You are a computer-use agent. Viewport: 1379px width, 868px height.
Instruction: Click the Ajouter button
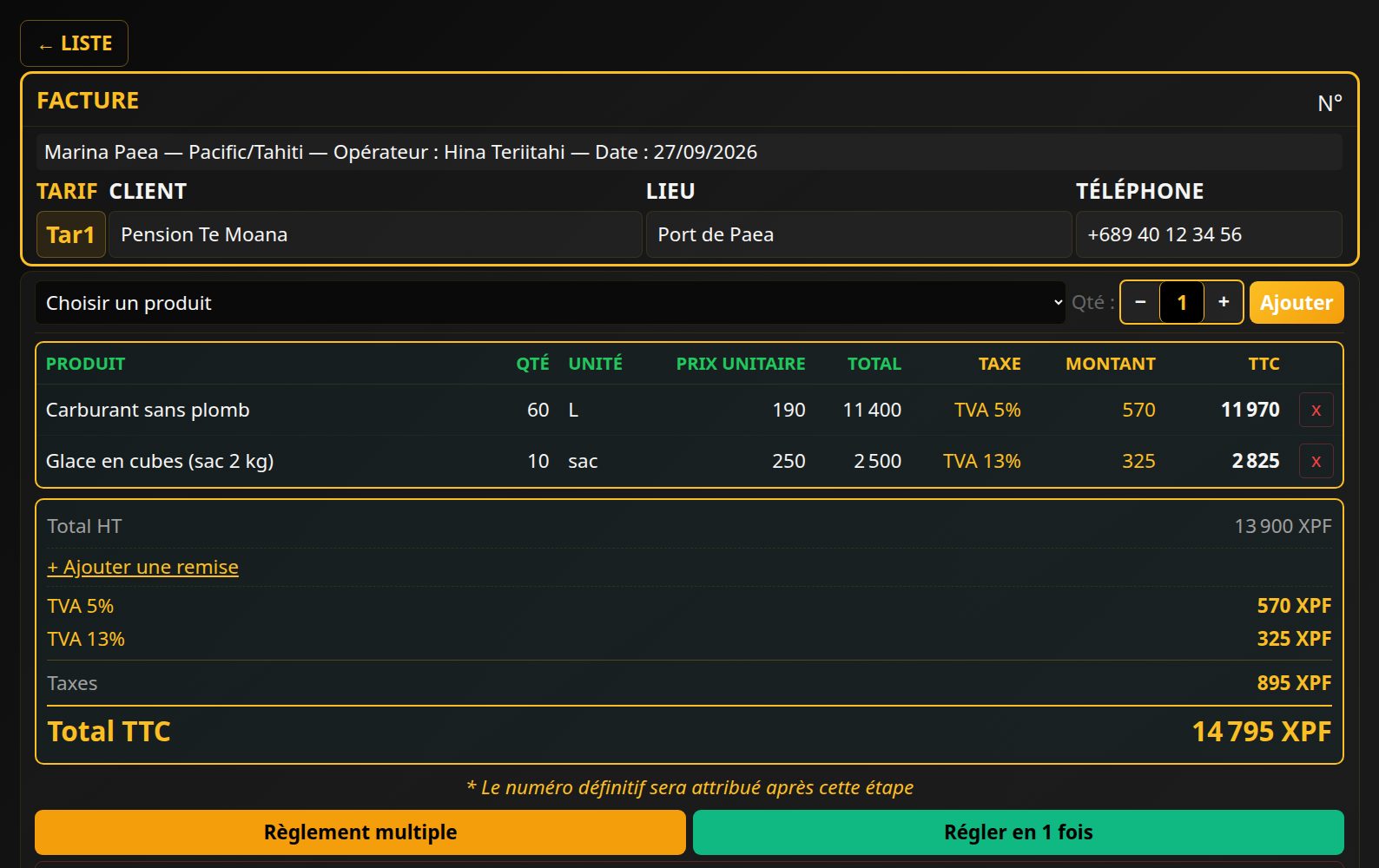pos(1297,303)
